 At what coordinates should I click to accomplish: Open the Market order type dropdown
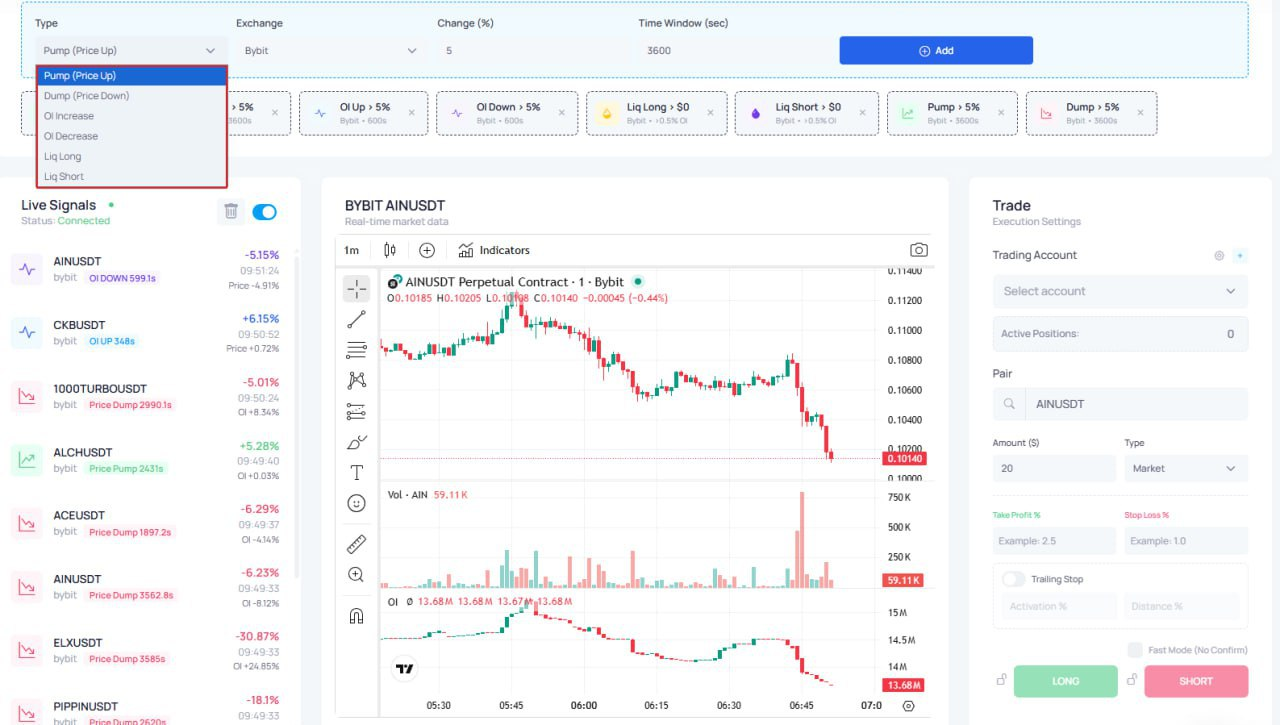(1186, 468)
